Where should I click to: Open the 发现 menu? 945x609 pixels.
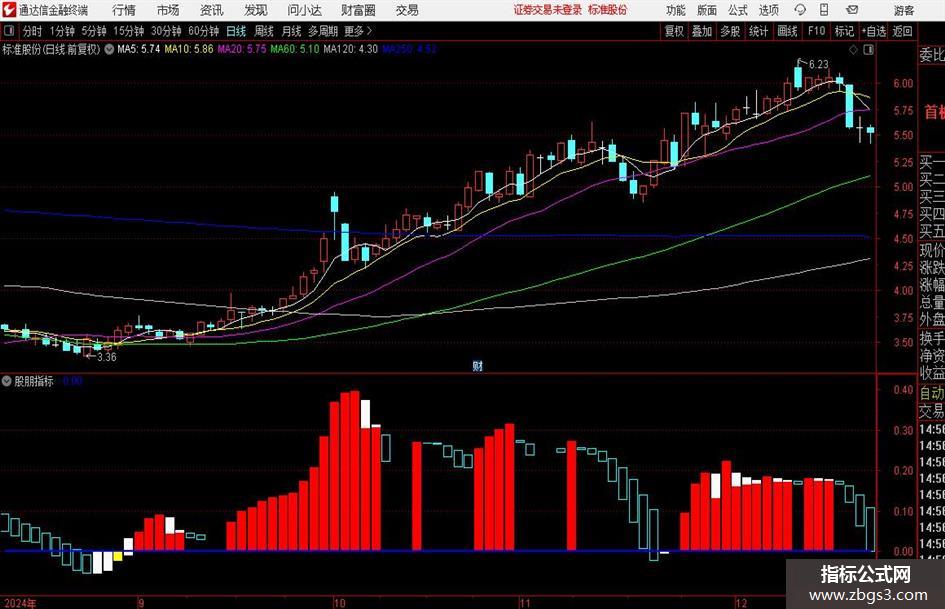click(x=256, y=10)
